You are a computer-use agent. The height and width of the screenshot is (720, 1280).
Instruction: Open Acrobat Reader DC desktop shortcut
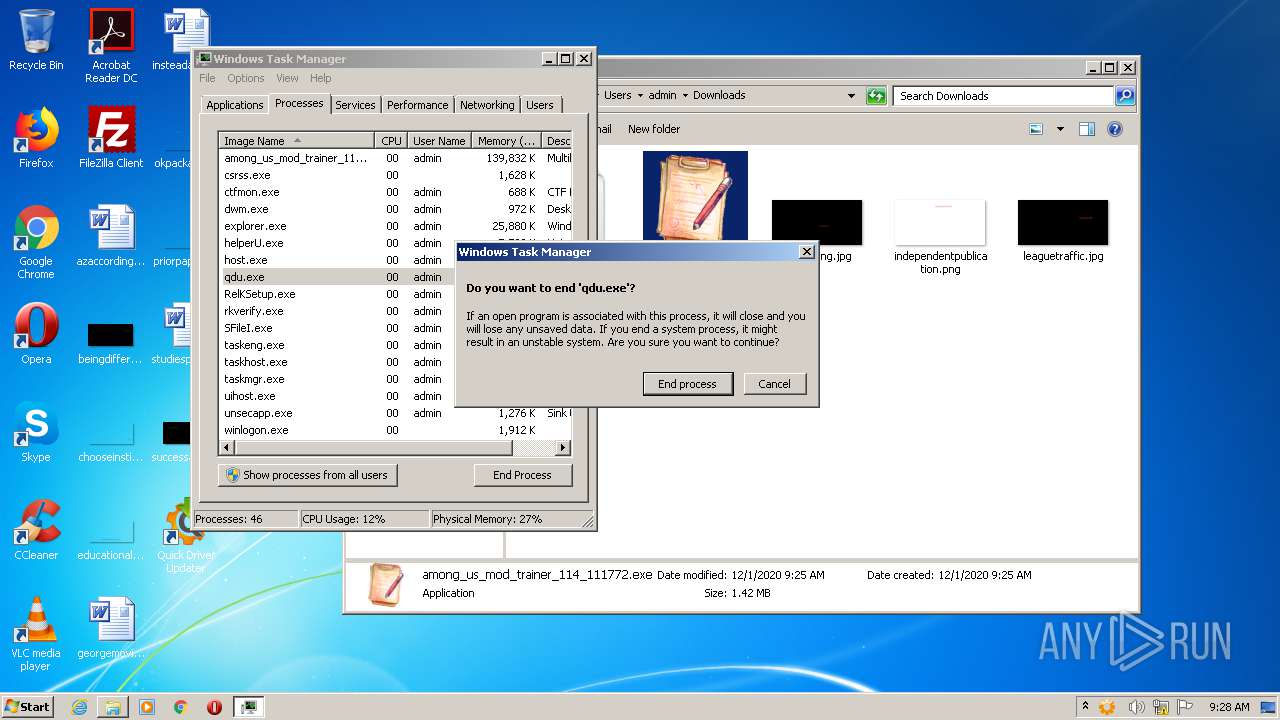[111, 45]
